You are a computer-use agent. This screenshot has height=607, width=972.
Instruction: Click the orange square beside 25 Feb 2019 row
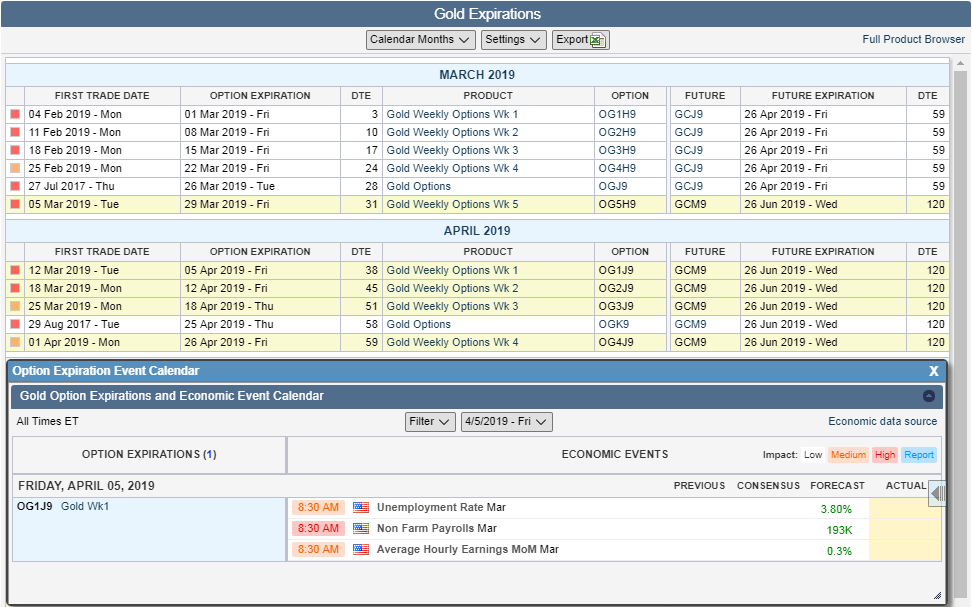coord(15,169)
